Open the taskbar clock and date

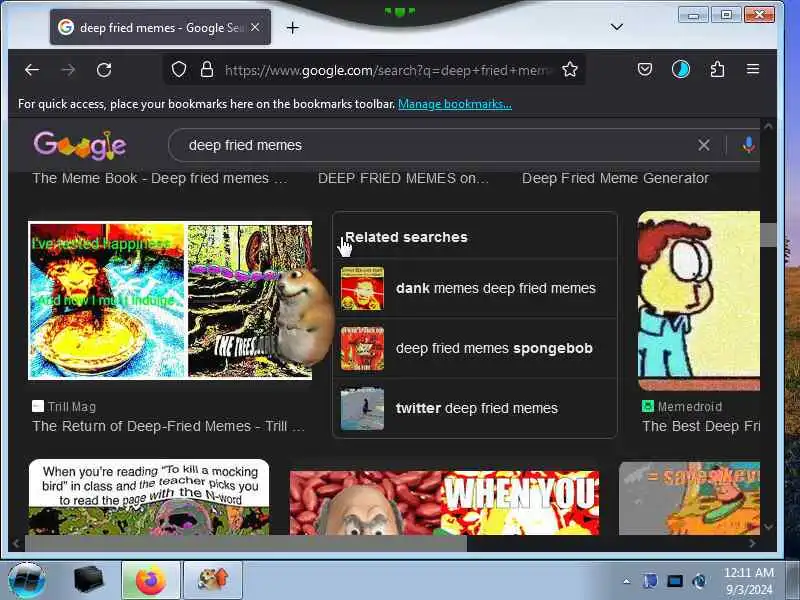749,581
